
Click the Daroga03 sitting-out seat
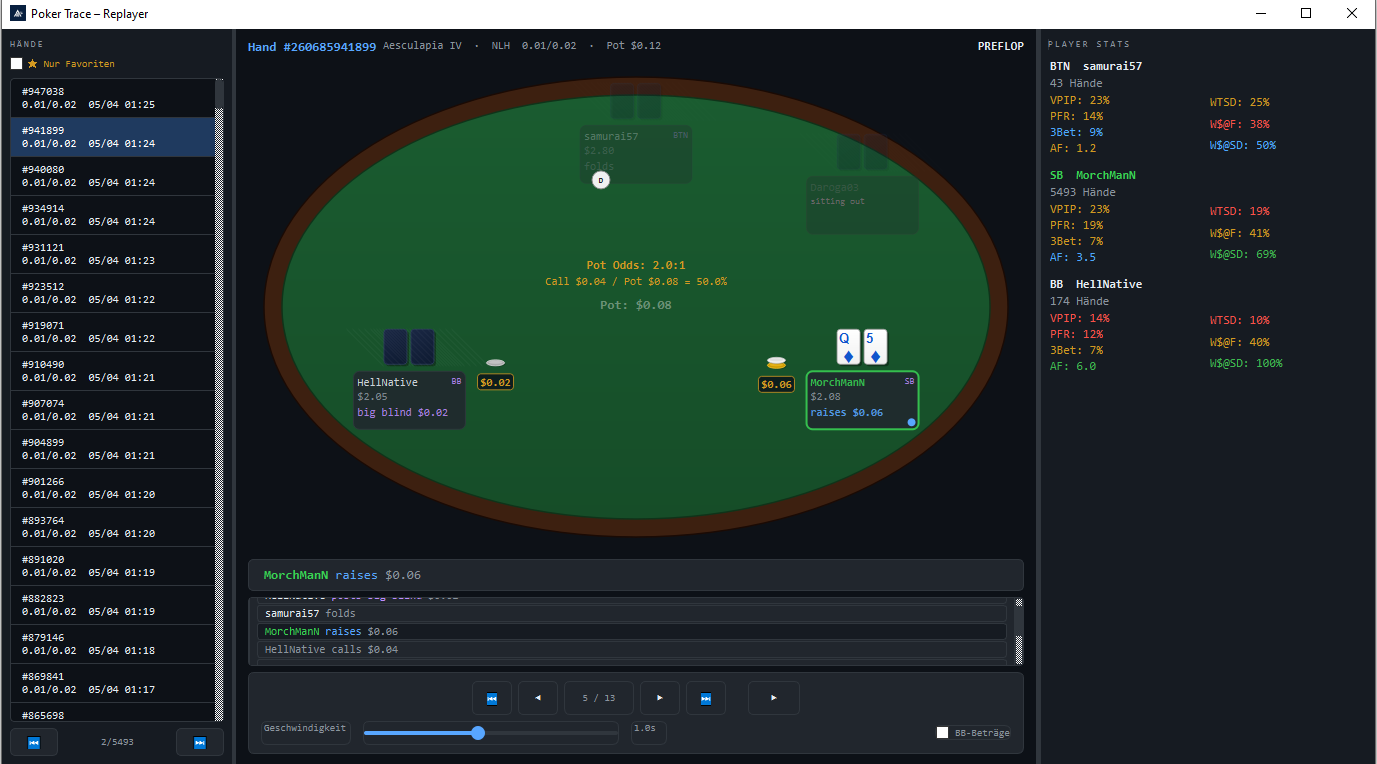(x=862, y=206)
